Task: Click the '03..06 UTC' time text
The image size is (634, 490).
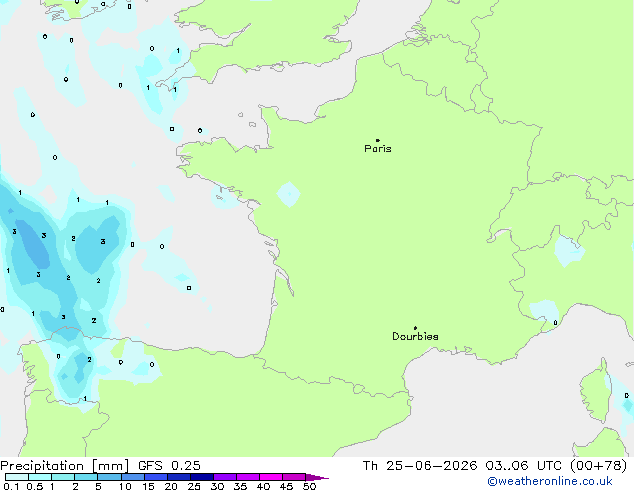Action: click(x=524, y=466)
